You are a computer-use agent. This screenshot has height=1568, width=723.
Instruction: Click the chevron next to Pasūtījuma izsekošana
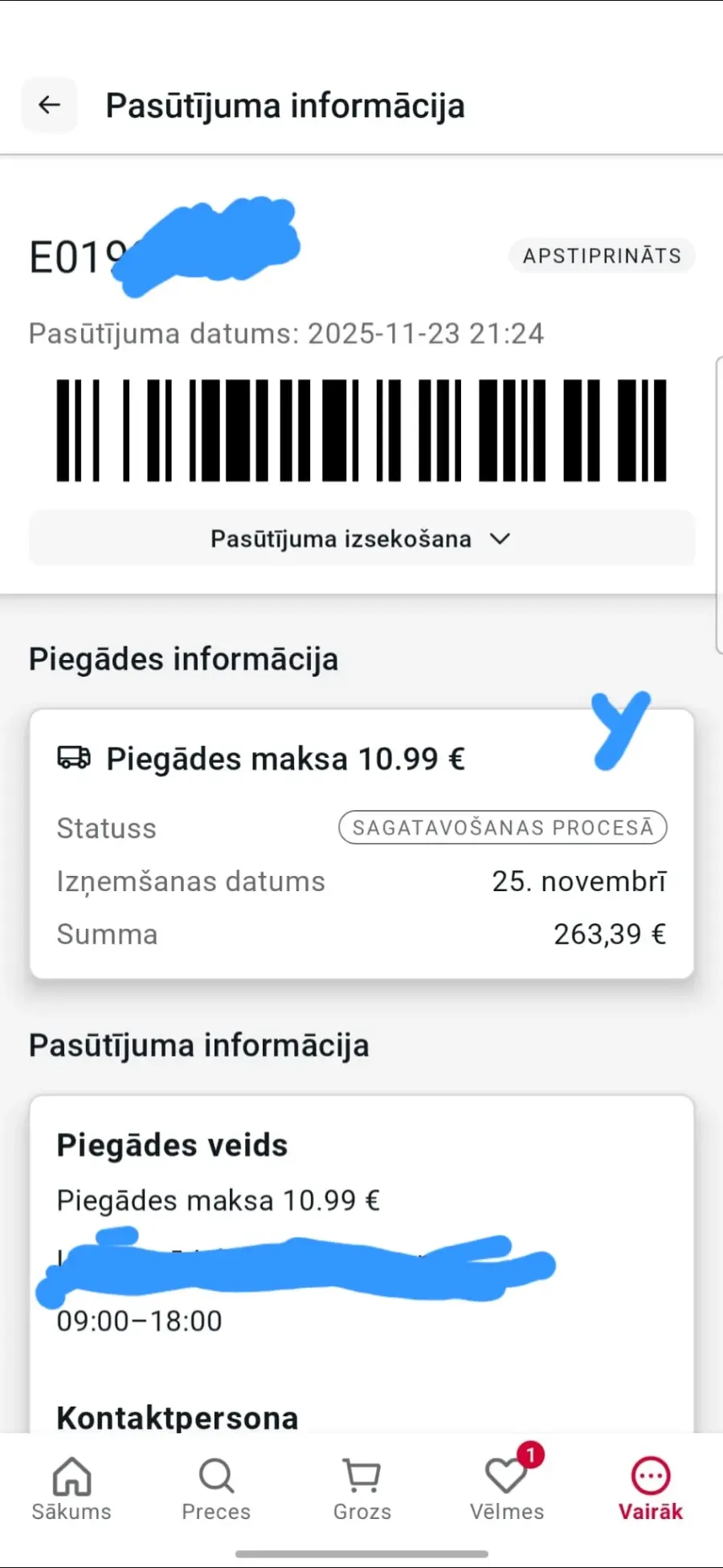[x=500, y=539]
